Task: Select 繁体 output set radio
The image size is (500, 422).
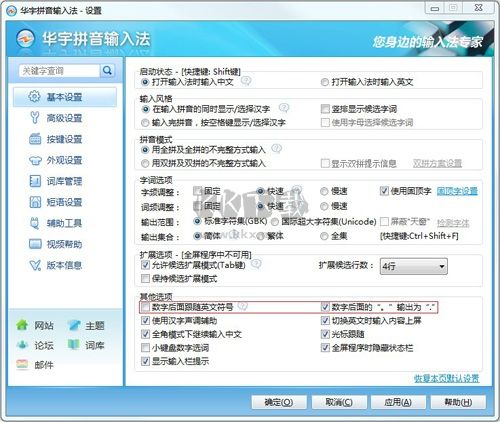Action: [x=261, y=236]
